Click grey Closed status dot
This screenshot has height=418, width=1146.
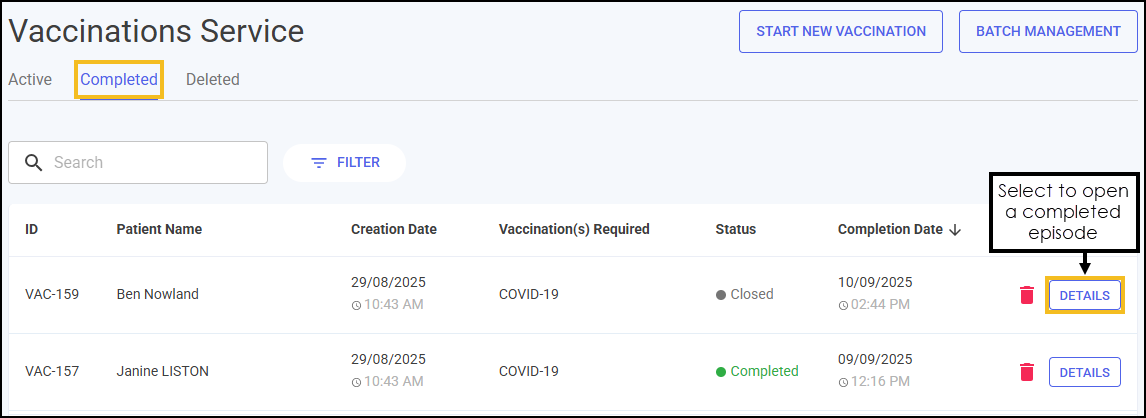click(x=721, y=294)
